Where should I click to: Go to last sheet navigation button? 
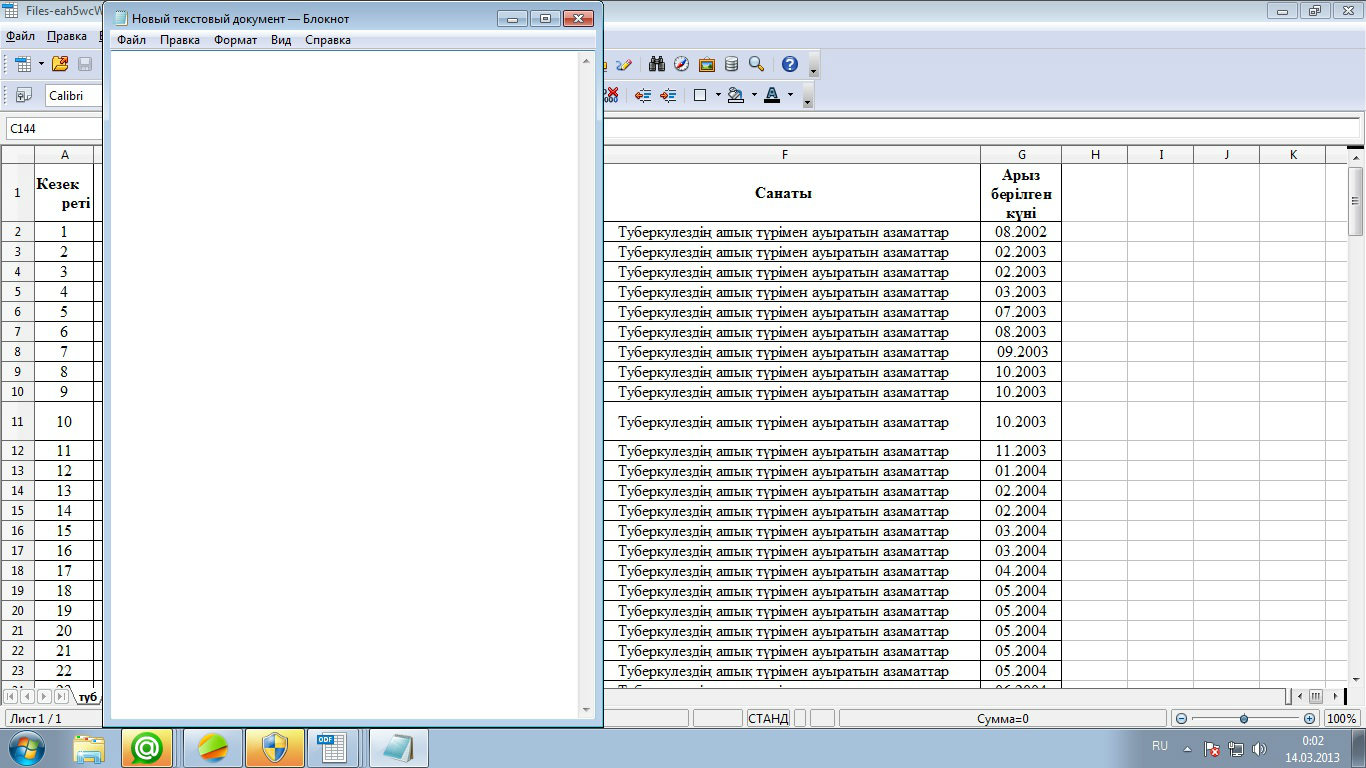click(62, 696)
